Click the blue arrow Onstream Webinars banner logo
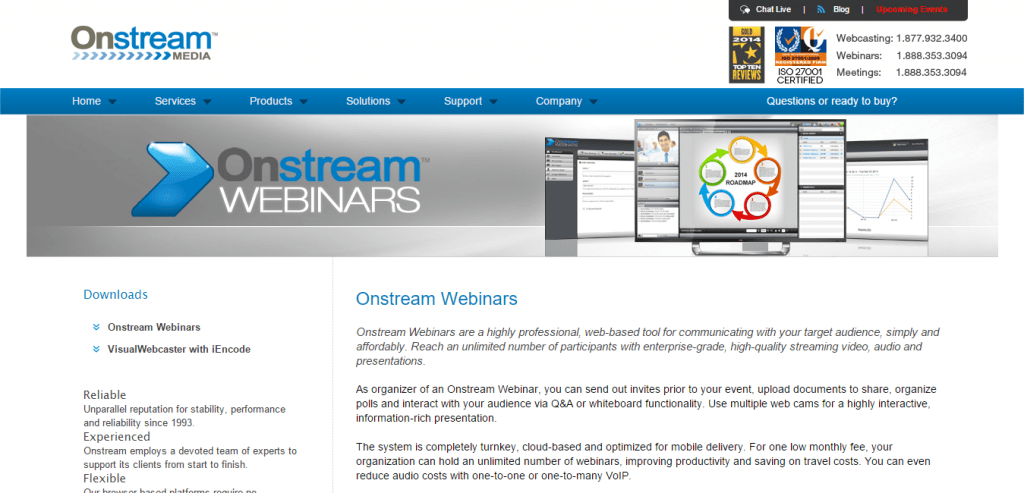This screenshot has height=493, width=1024. click(279, 178)
